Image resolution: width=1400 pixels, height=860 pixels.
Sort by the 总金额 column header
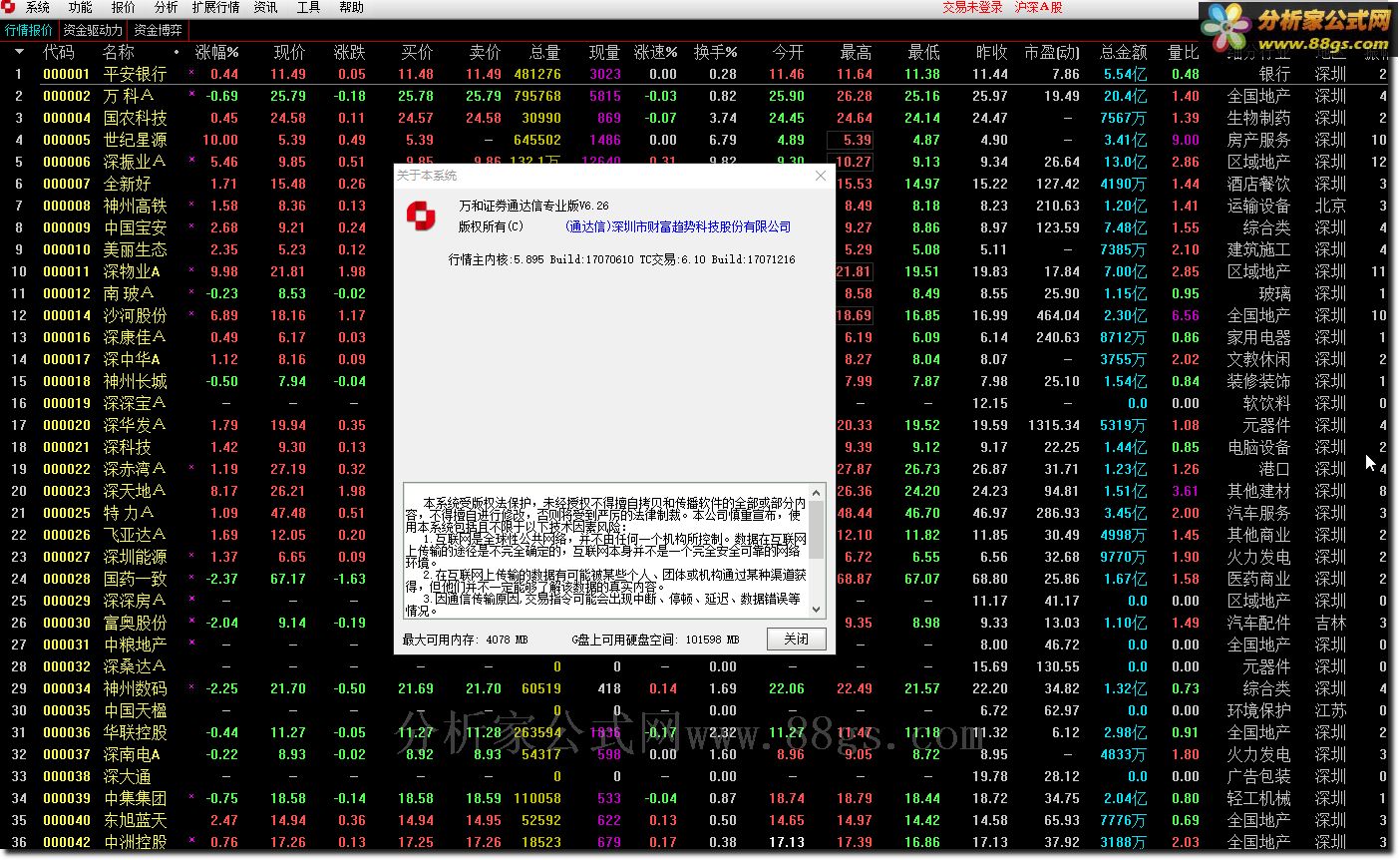coord(1123,52)
